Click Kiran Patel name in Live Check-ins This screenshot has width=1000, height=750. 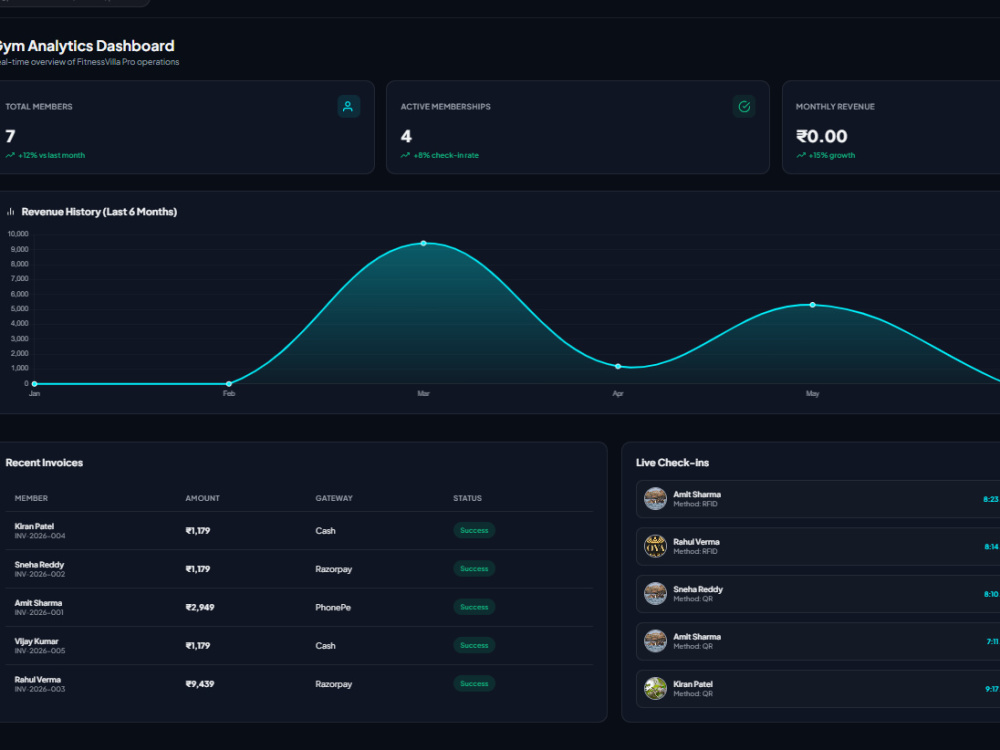click(693, 684)
